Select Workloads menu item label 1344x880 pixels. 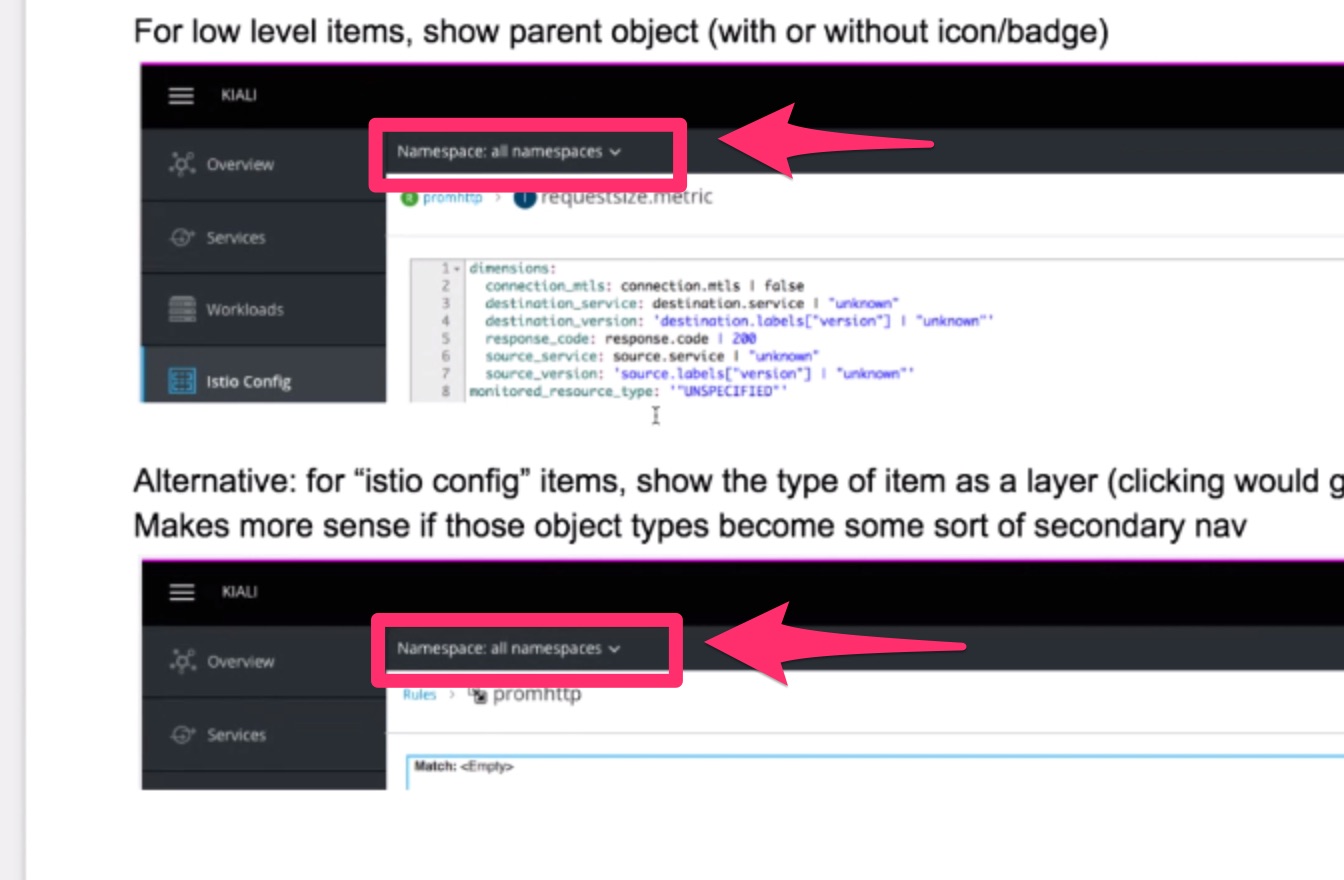(x=245, y=309)
